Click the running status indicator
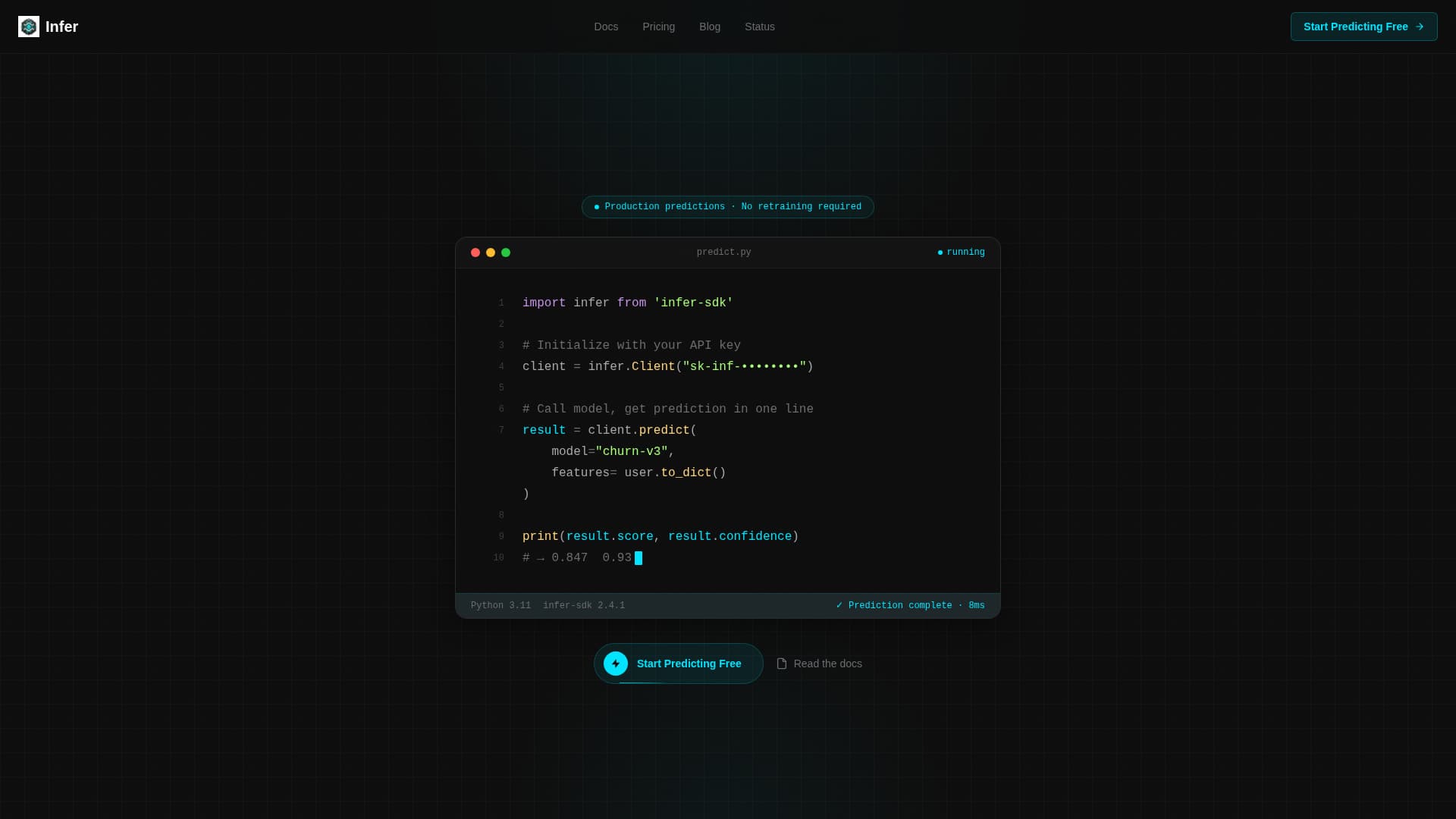This screenshot has width=1456, height=819. coord(961,253)
